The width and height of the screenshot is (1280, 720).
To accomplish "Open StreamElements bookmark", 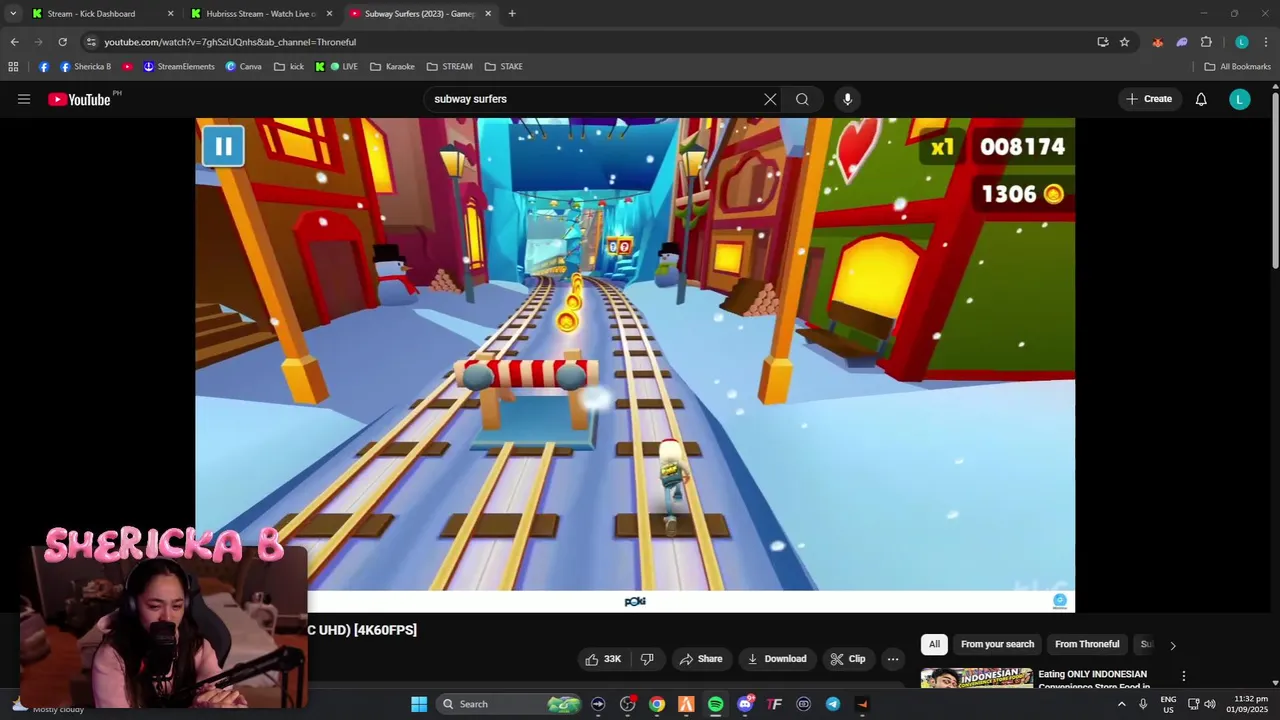I will [179, 67].
